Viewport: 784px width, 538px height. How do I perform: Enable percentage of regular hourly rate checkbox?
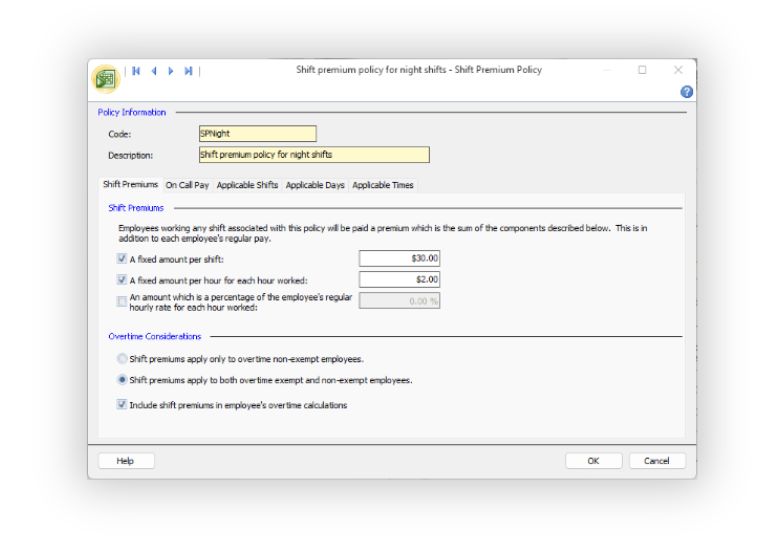pos(122,302)
